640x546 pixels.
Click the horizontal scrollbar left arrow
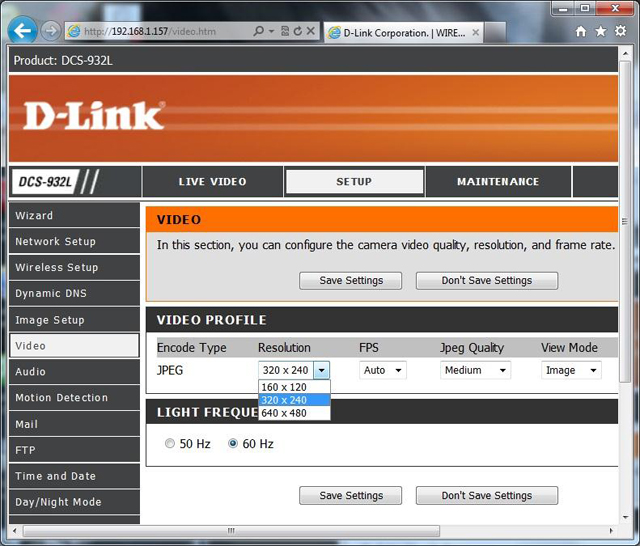point(15,531)
